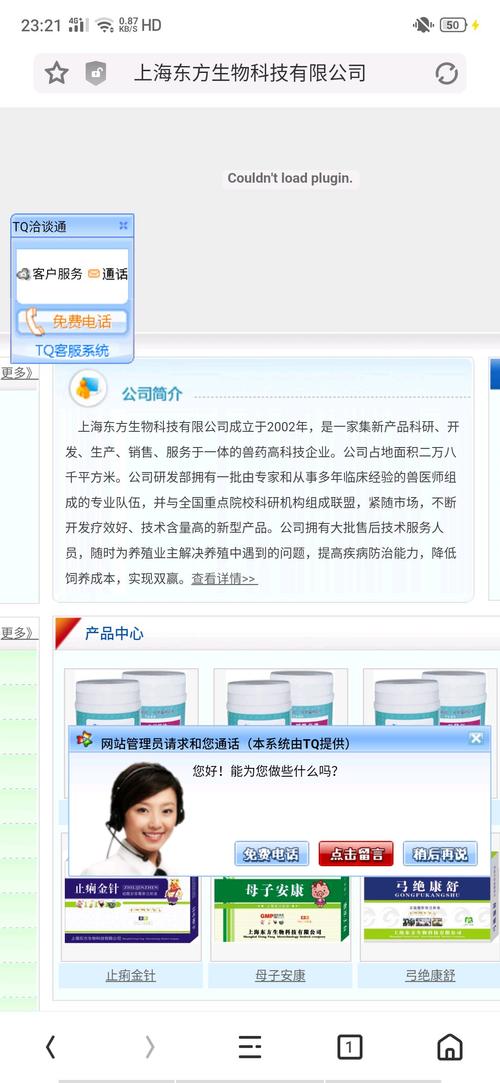500x1083 pixels.
Task: Open the 母子安康 product link
Action: coord(280,976)
